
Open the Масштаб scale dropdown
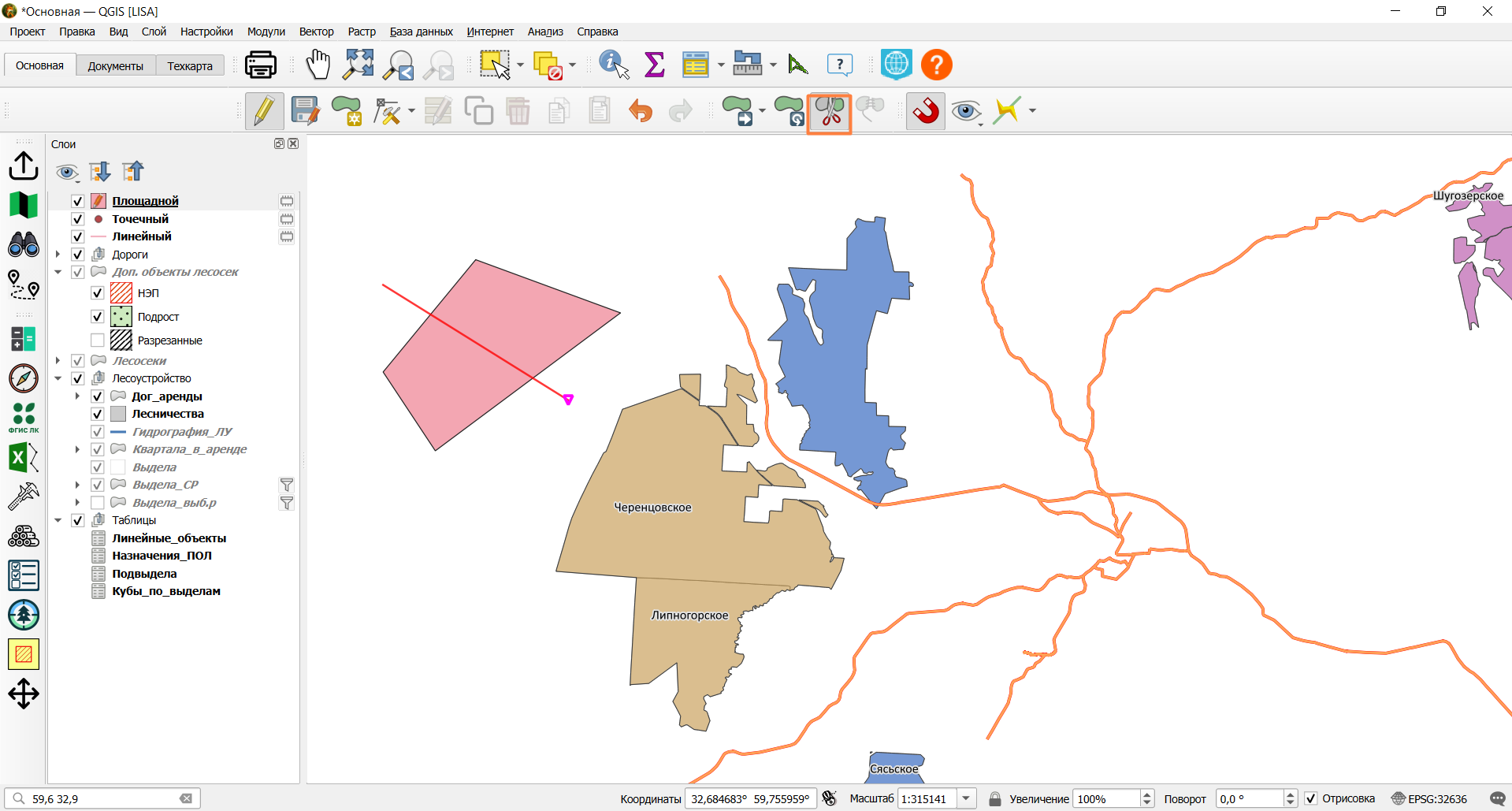pos(966,798)
